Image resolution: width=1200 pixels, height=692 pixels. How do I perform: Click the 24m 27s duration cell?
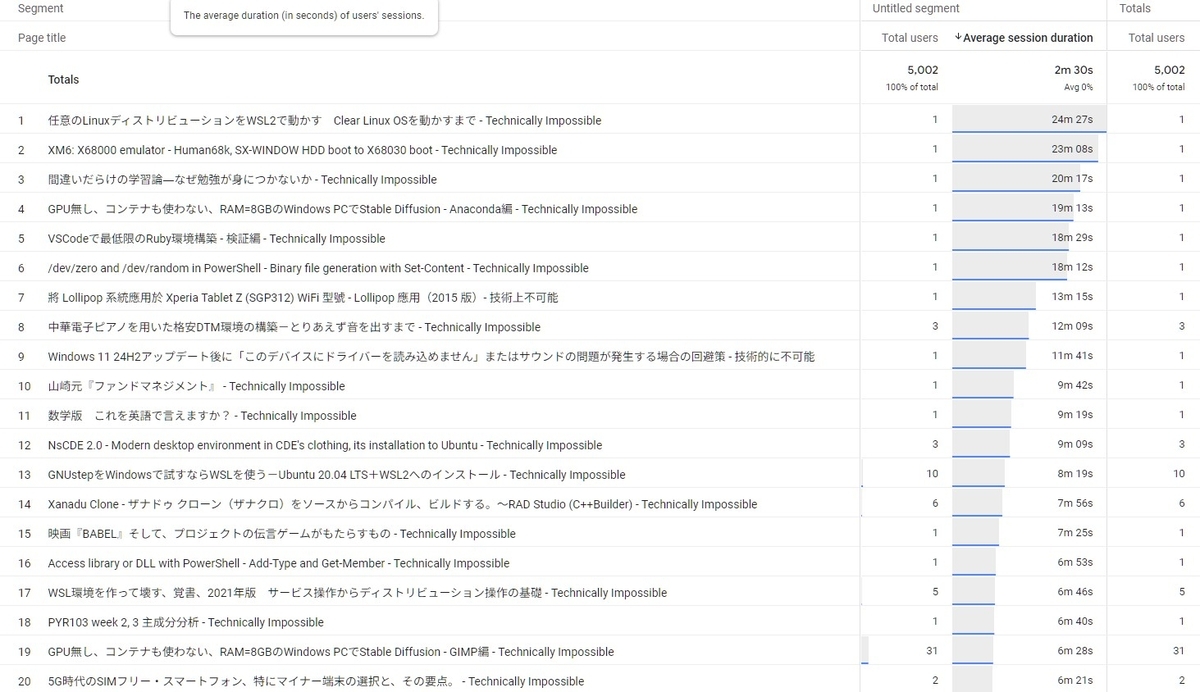(x=1072, y=120)
